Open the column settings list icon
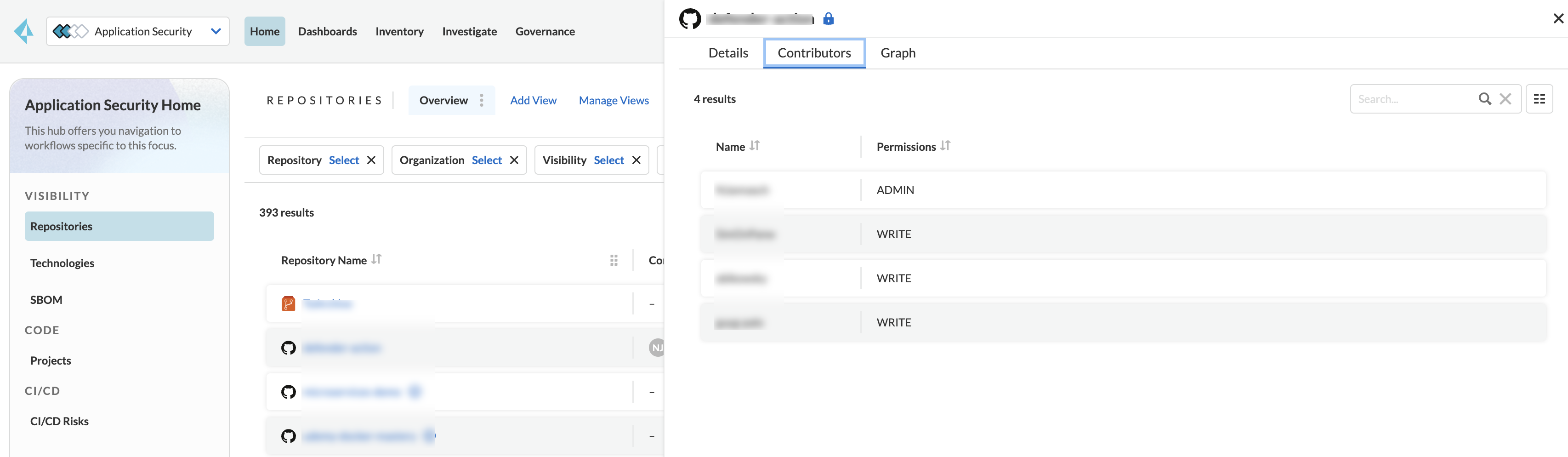The height and width of the screenshot is (457, 1568). tap(1540, 99)
